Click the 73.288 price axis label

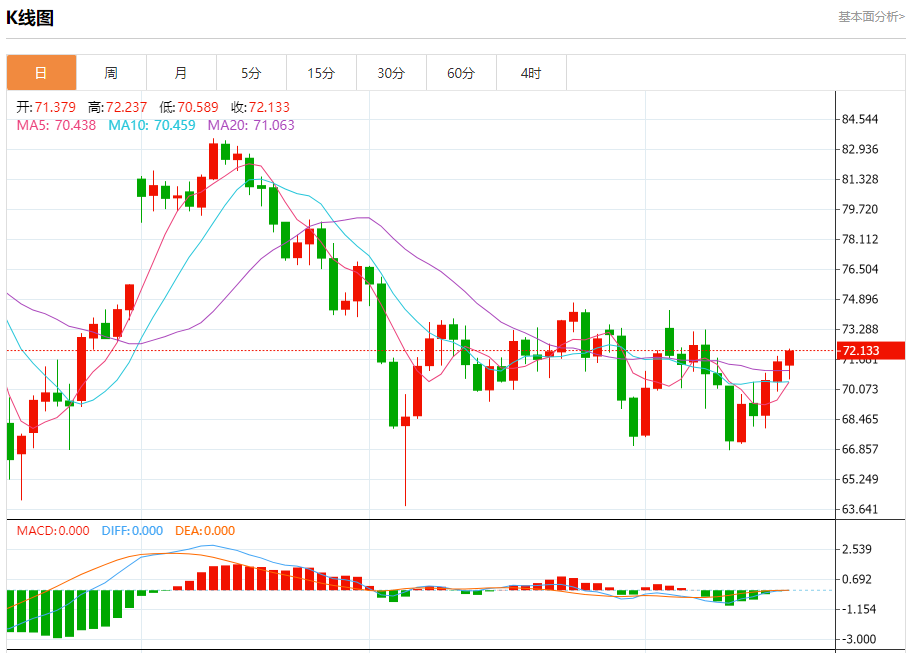point(860,329)
